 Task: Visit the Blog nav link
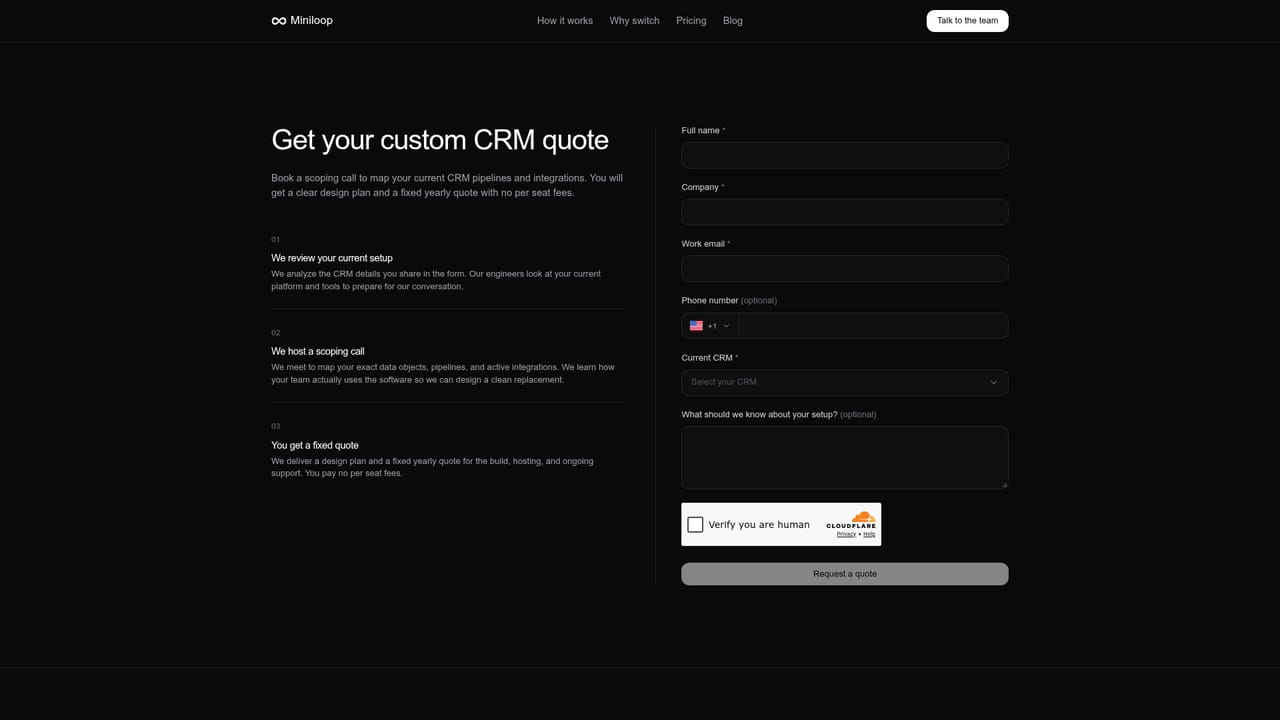(733, 21)
